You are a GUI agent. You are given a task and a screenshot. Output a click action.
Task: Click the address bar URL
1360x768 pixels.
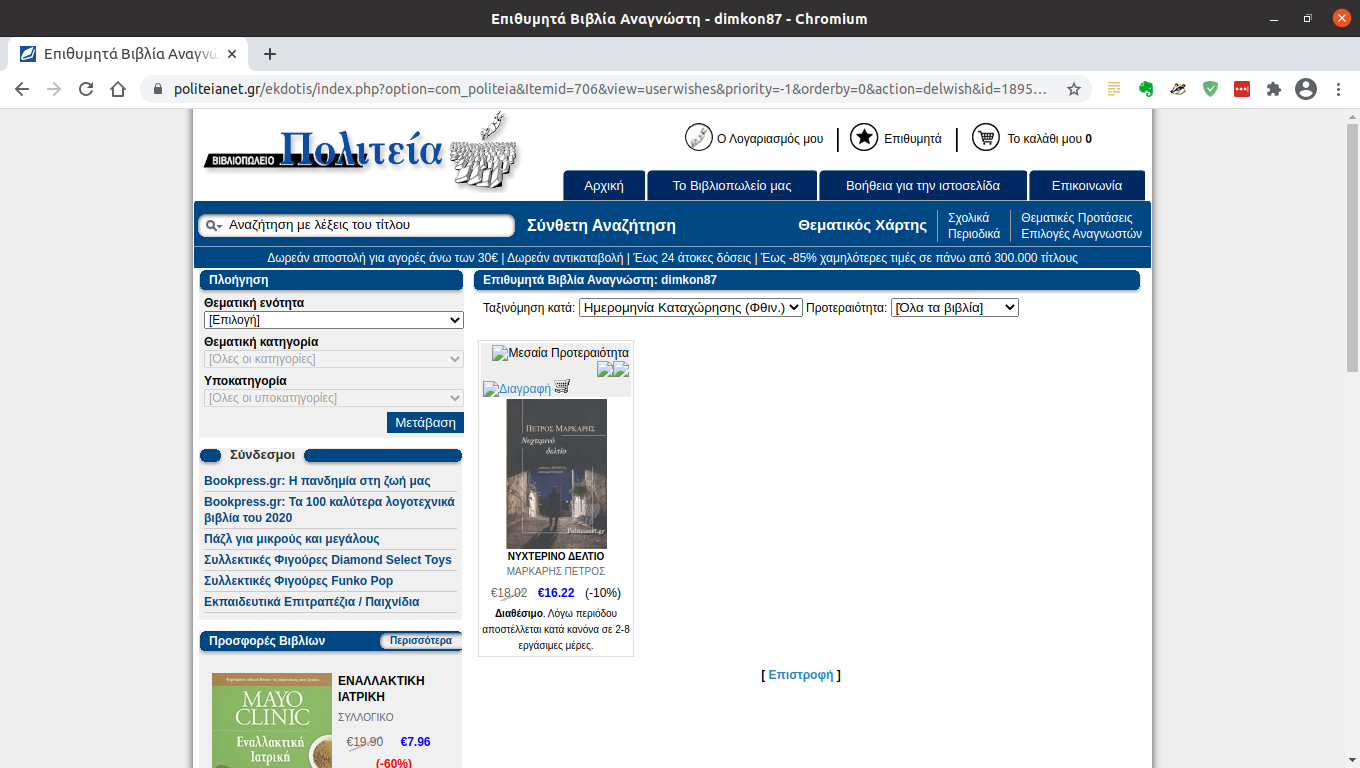click(610, 89)
